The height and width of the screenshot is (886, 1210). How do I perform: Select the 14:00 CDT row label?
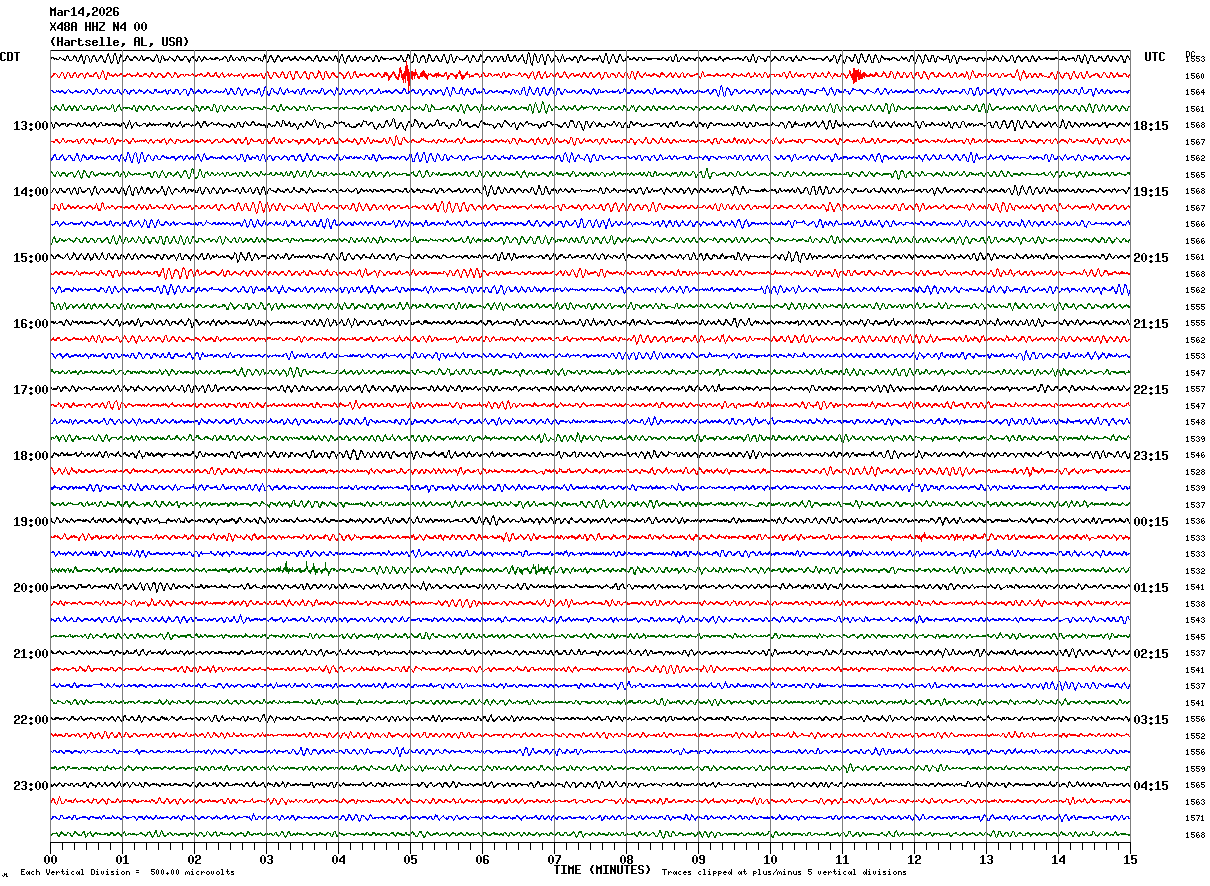[x=31, y=192]
